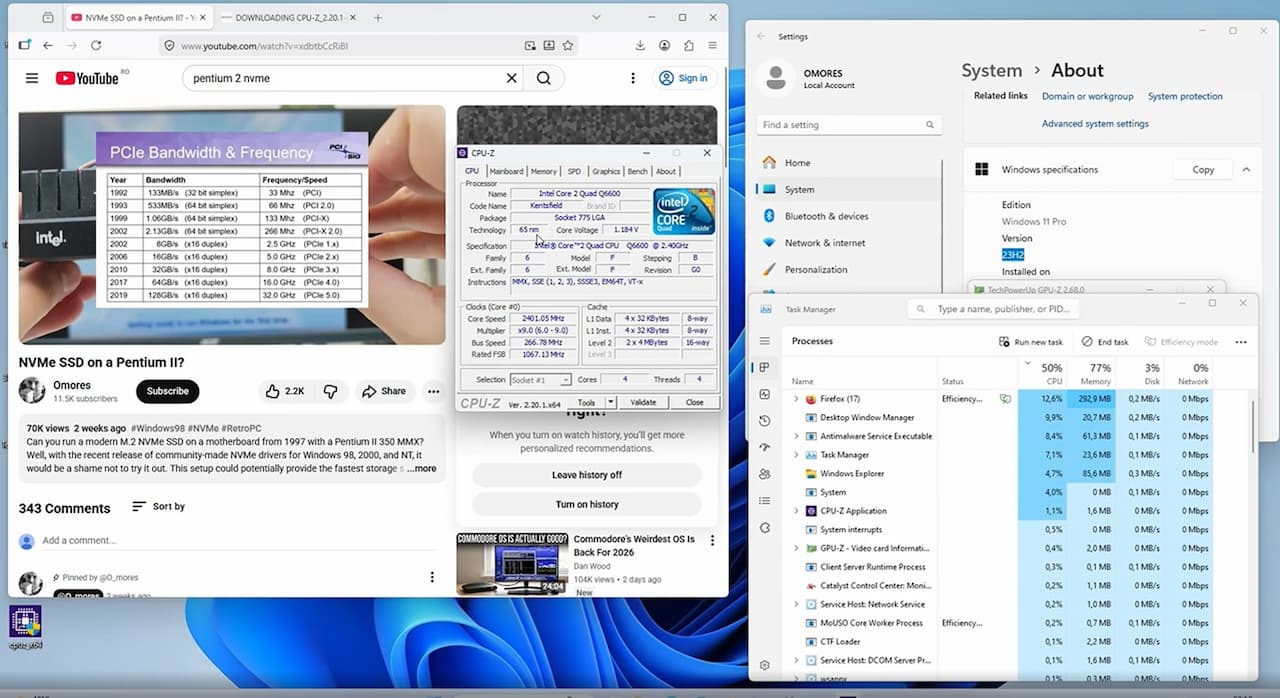Open Domain or workgroup link
The image size is (1280, 698).
1087,97
